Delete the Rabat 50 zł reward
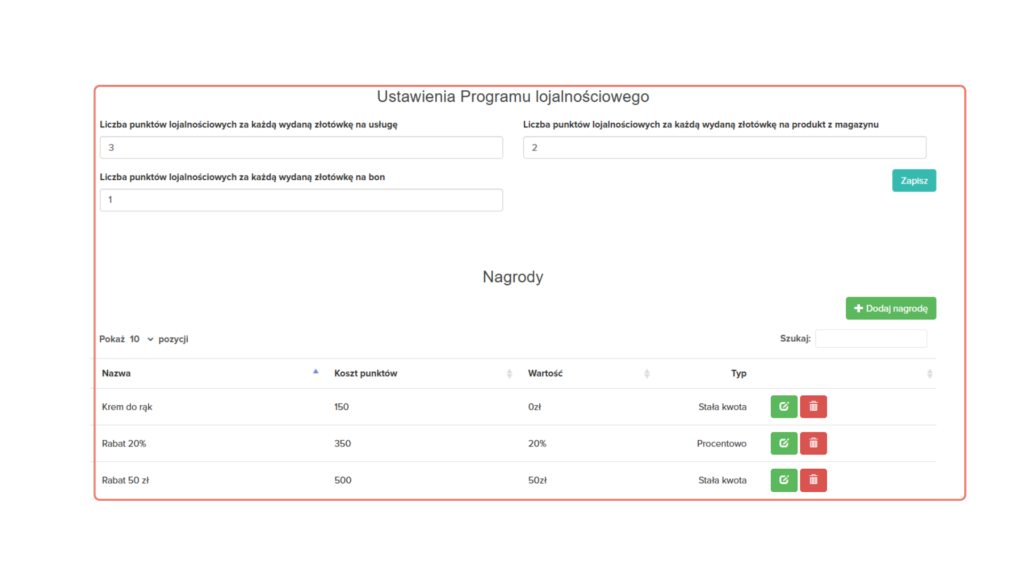 pyautogui.click(x=813, y=480)
